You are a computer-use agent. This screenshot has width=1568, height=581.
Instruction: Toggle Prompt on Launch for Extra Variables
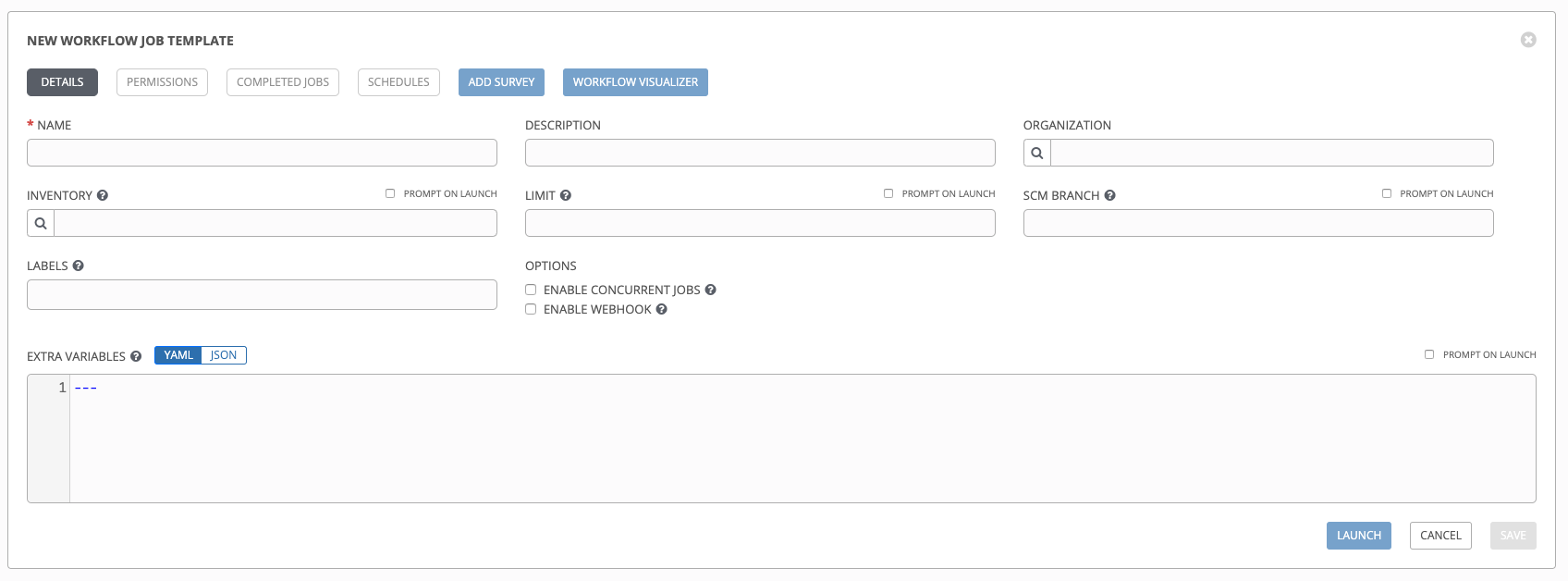click(1429, 354)
